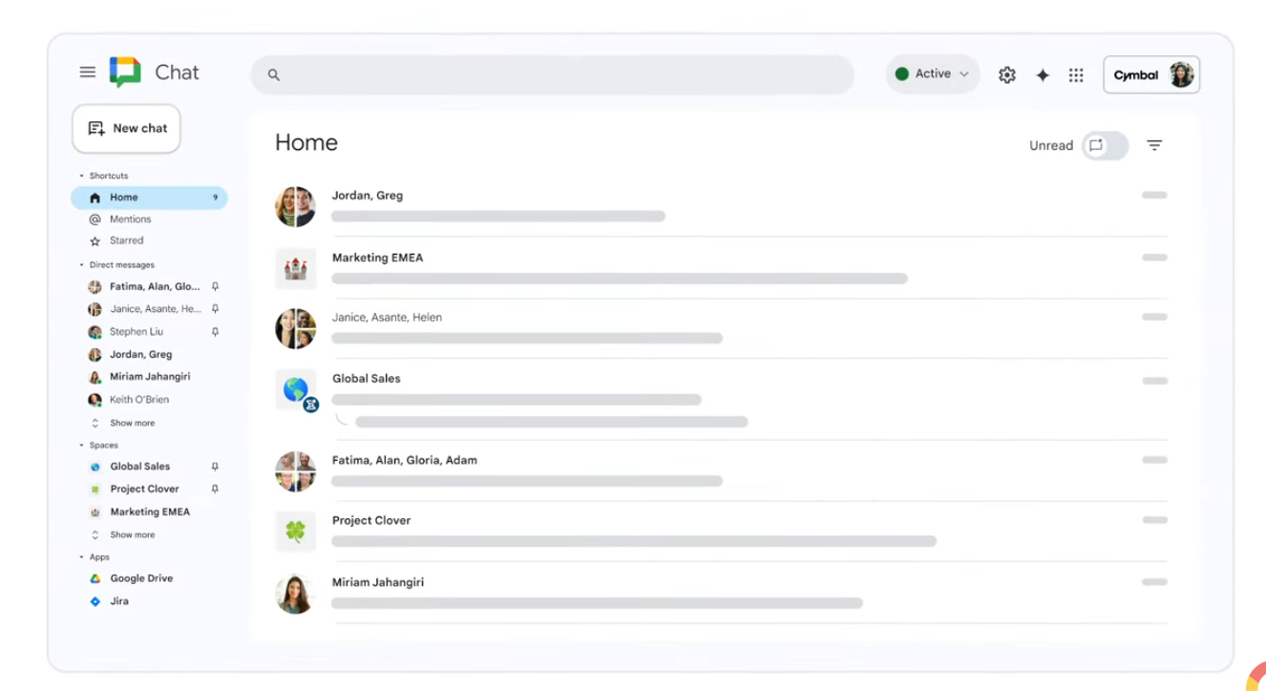Image resolution: width=1266 pixels, height=691 pixels.
Task: Open the conversation list filter control
Action: click(1154, 145)
